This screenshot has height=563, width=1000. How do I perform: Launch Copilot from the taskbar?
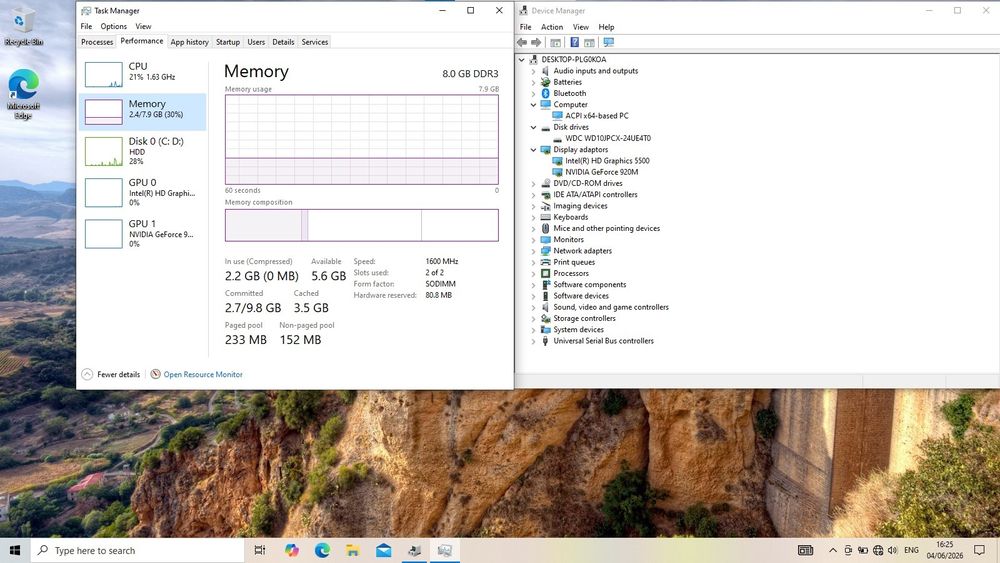[291, 550]
